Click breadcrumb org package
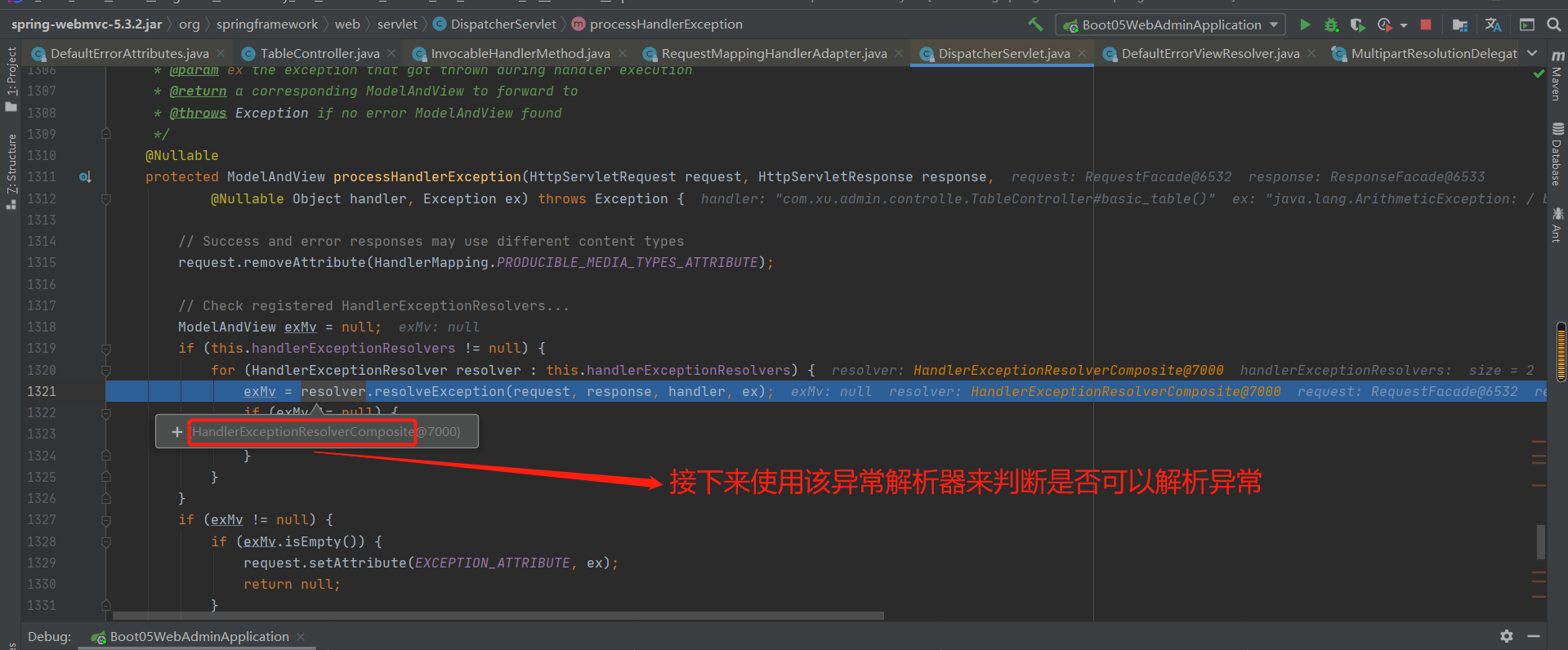The image size is (1568, 650). click(x=189, y=24)
